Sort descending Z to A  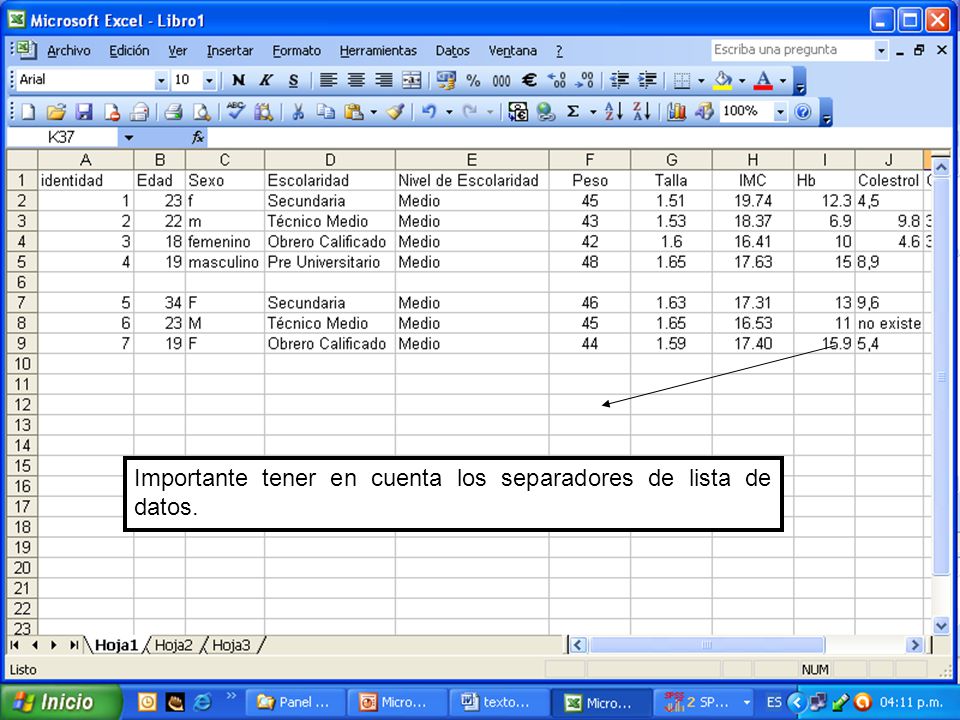pyautogui.click(x=642, y=112)
